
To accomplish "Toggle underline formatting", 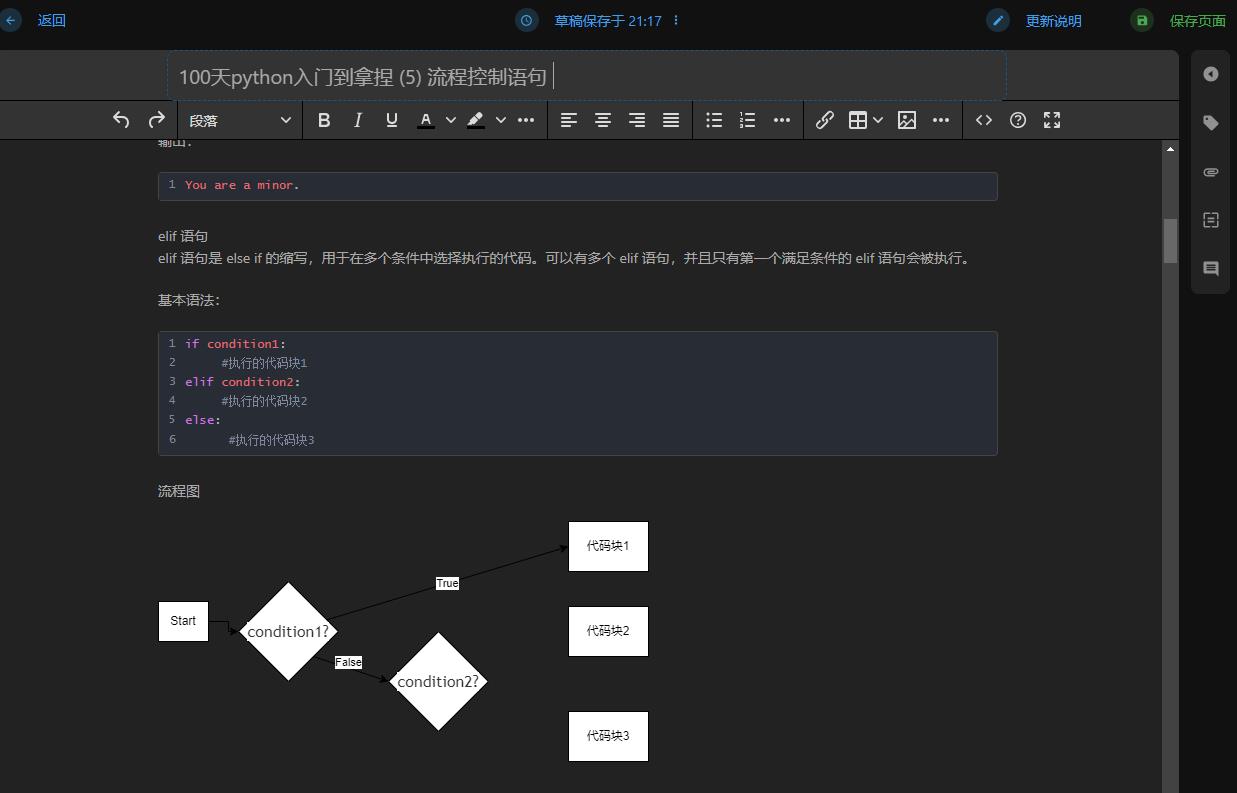I will click(391, 120).
